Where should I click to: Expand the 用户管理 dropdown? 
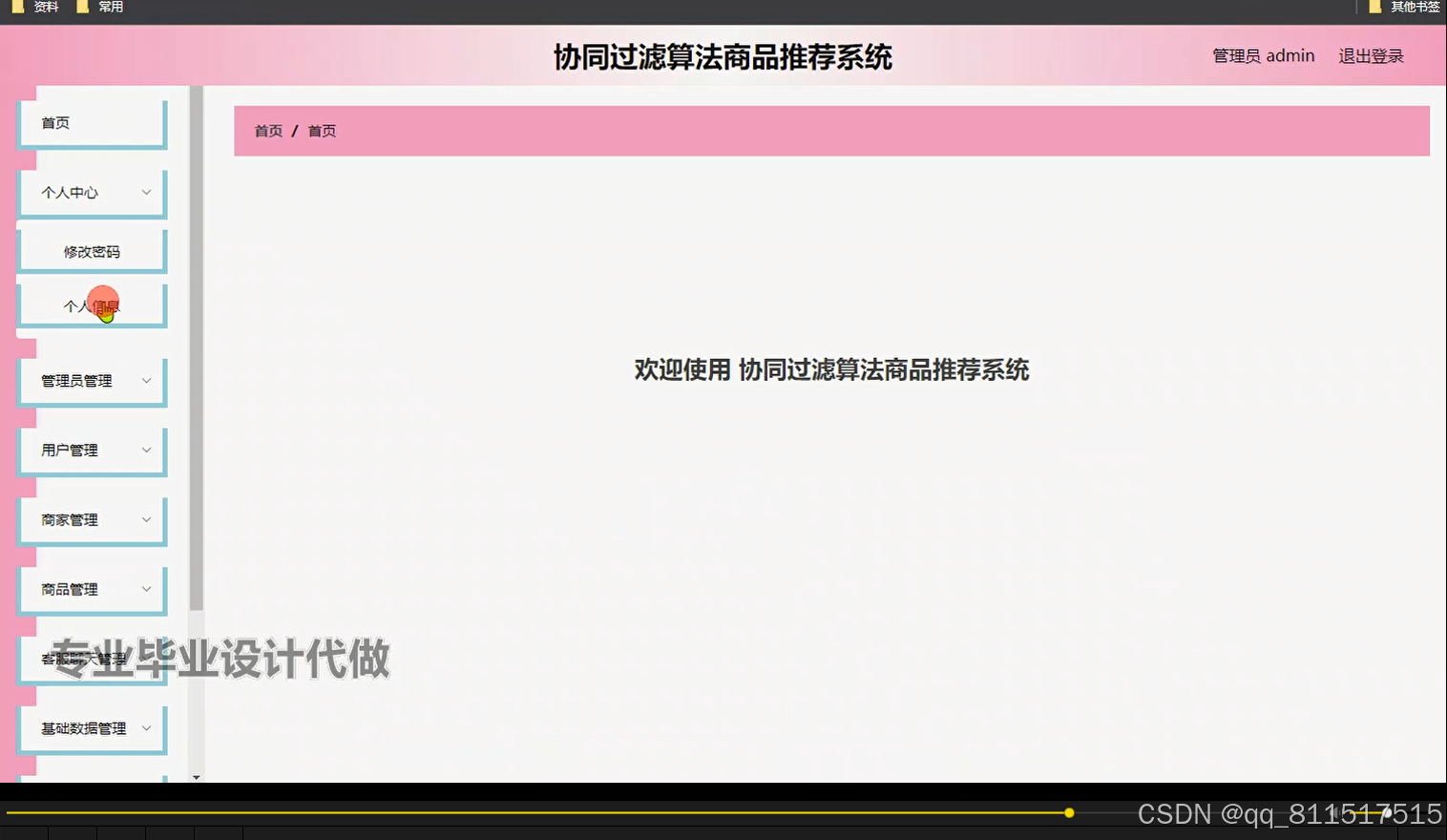146,450
